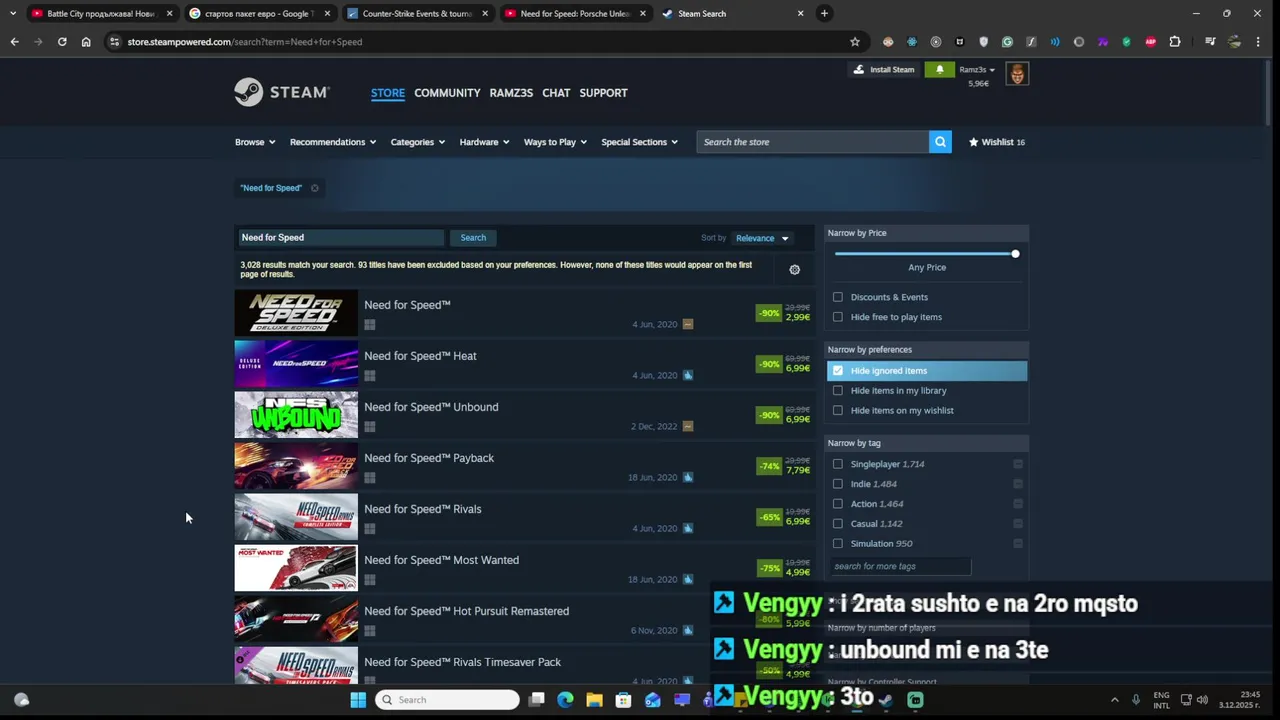This screenshot has width=1280, height=720.
Task: Open Sort by Relevance dropdown
Action: pos(762,238)
